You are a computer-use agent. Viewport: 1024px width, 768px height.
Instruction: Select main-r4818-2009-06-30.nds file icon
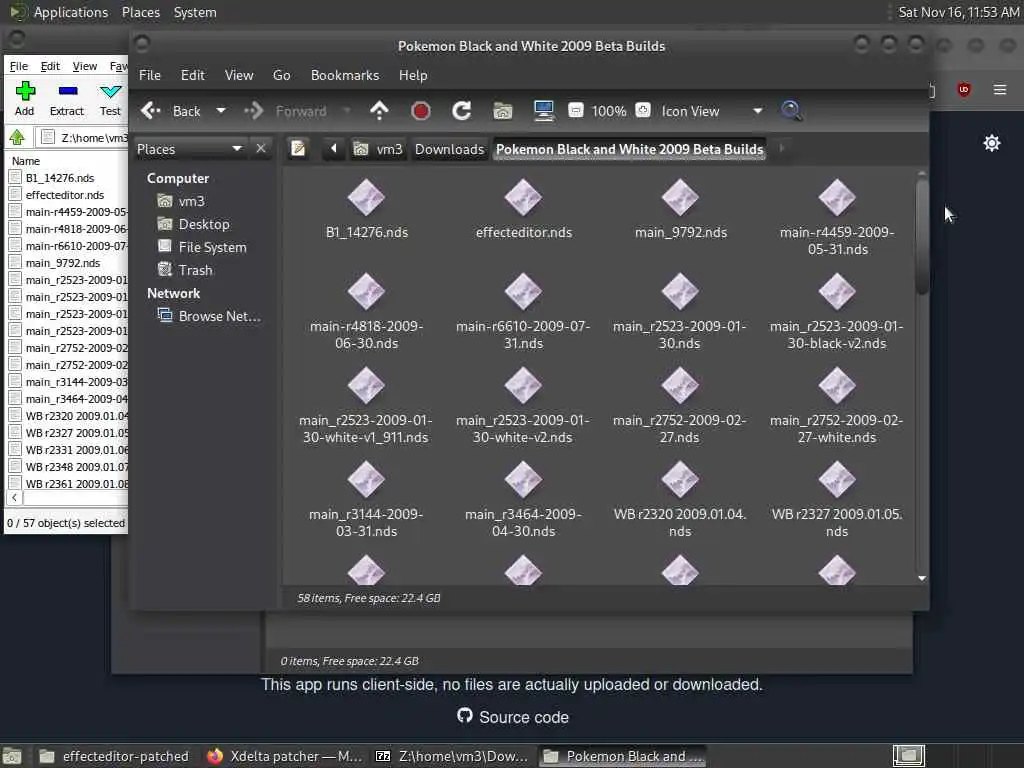pos(366,292)
